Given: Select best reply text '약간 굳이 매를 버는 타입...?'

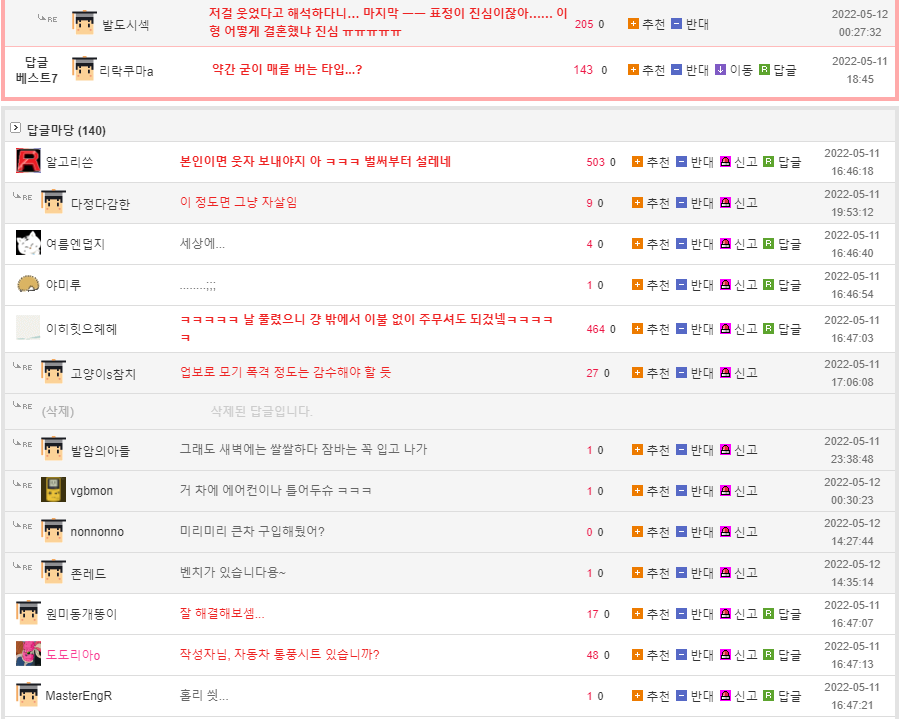Looking at the screenshot, I should (287, 70).
